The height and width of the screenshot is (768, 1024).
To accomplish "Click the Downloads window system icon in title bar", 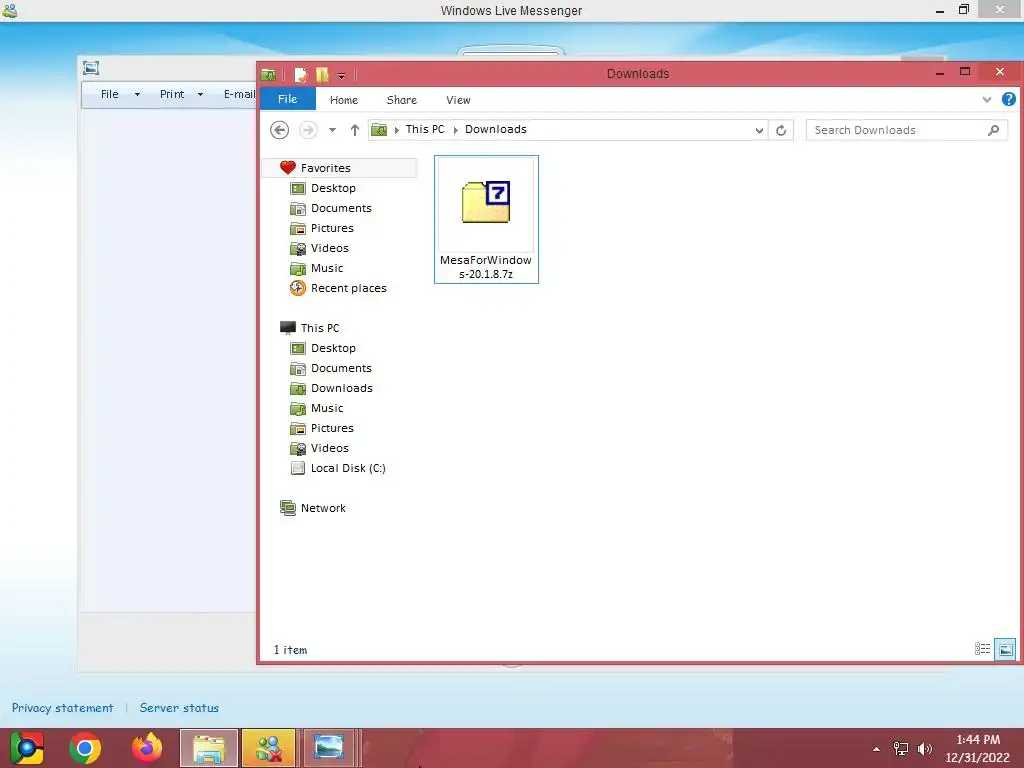I will tap(268, 74).
